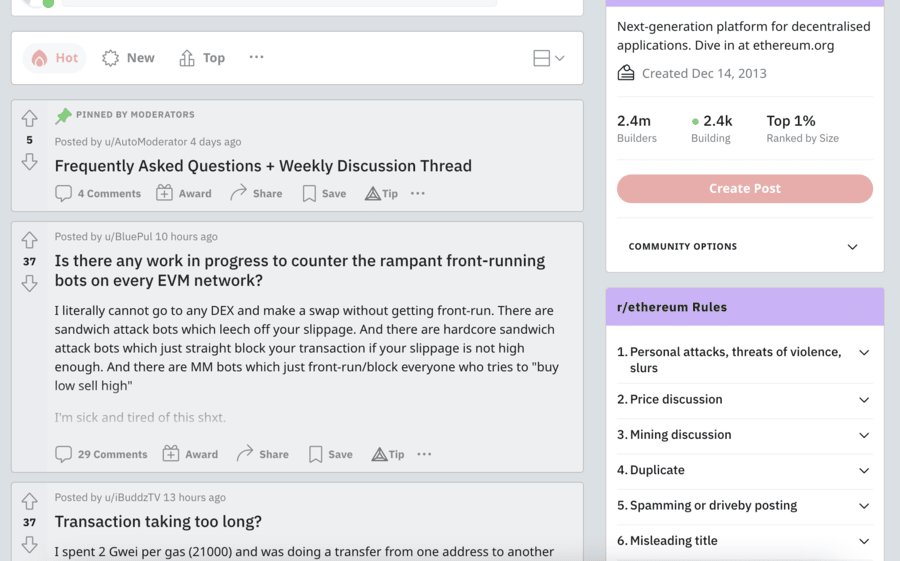Click the 2.4m Builders member count

[637, 129]
